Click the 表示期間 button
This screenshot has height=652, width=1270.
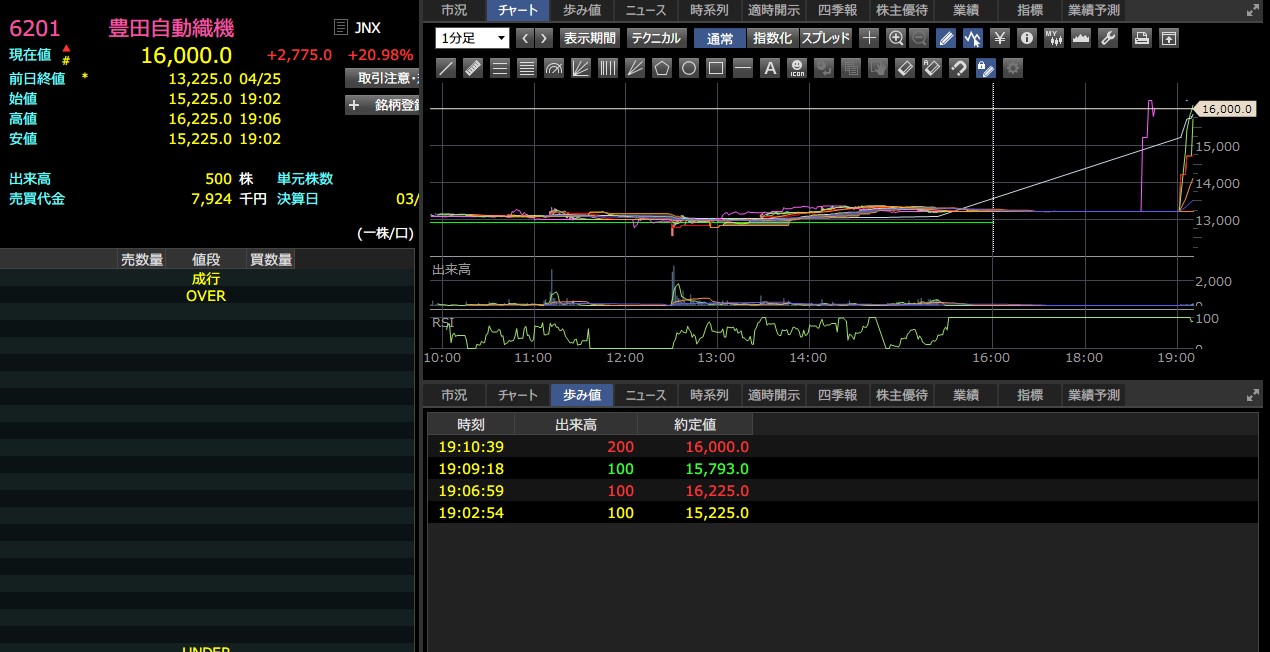click(x=590, y=38)
